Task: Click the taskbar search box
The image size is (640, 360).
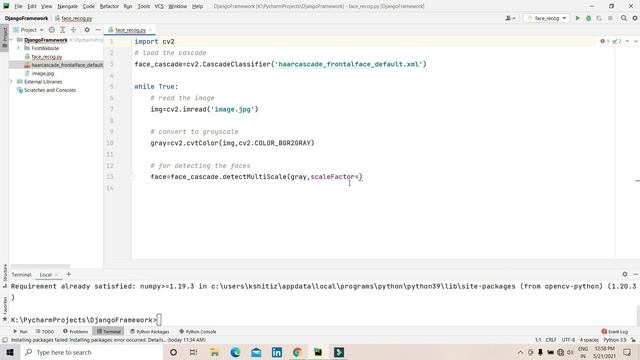Action: [91, 352]
